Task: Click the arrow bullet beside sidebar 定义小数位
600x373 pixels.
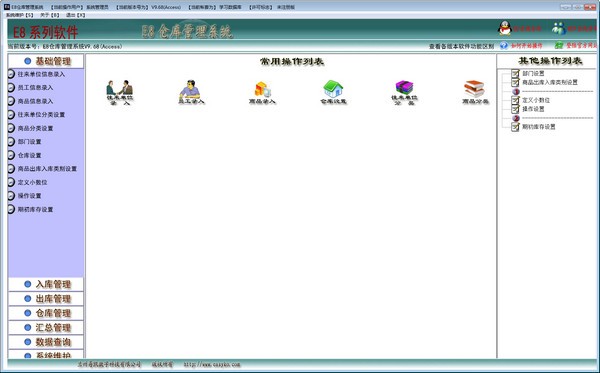Action: click(11, 182)
